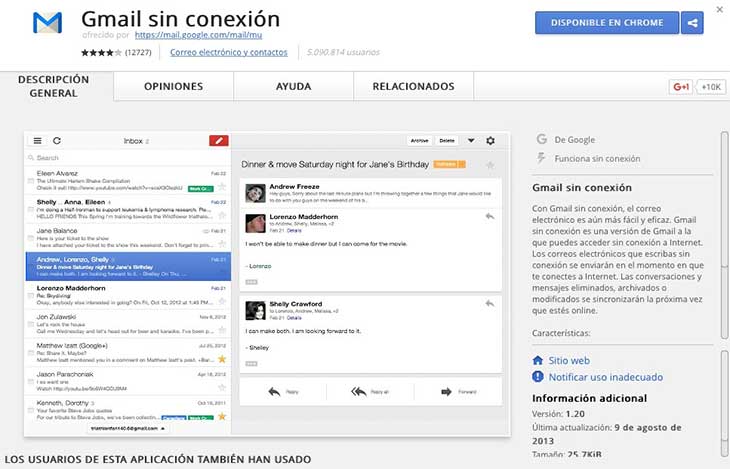Click Notificar uso inadecuado link
Image resolution: width=730 pixels, height=469 pixels.
pyautogui.click(x=606, y=377)
